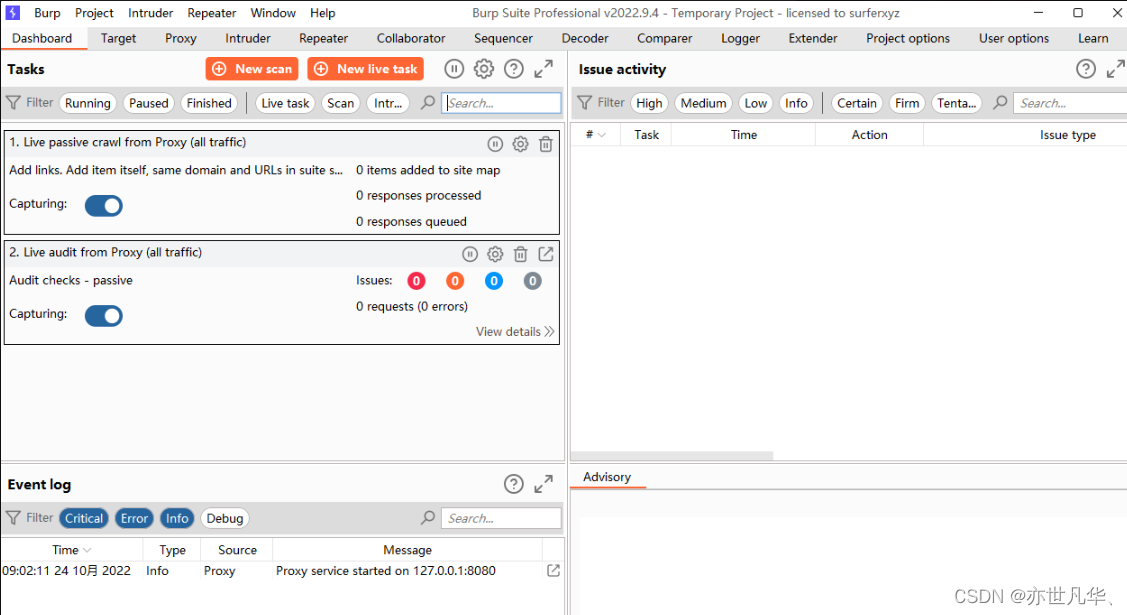
Task: Sort event log by Time column
Action: coord(71,550)
